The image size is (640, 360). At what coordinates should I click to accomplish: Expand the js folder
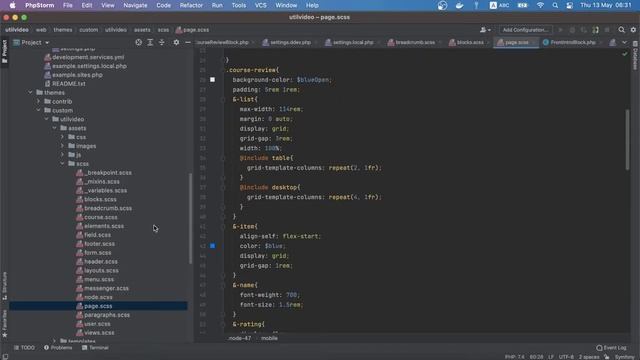click(62, 155)
